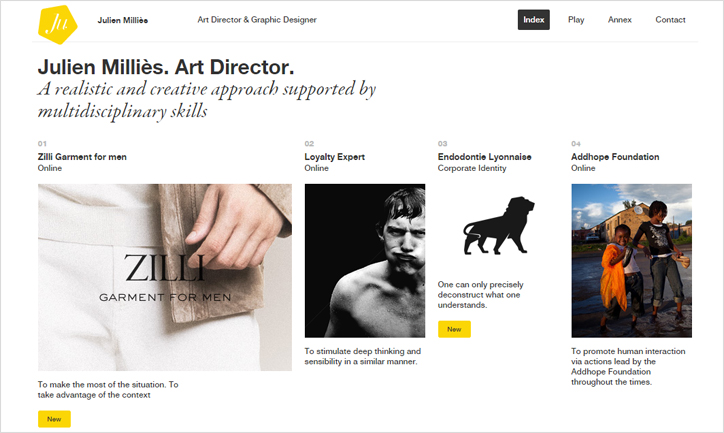Viewport: 724px width, 433px height.
Task: Open the Annex menu item
Action: [x=619, y=20]
